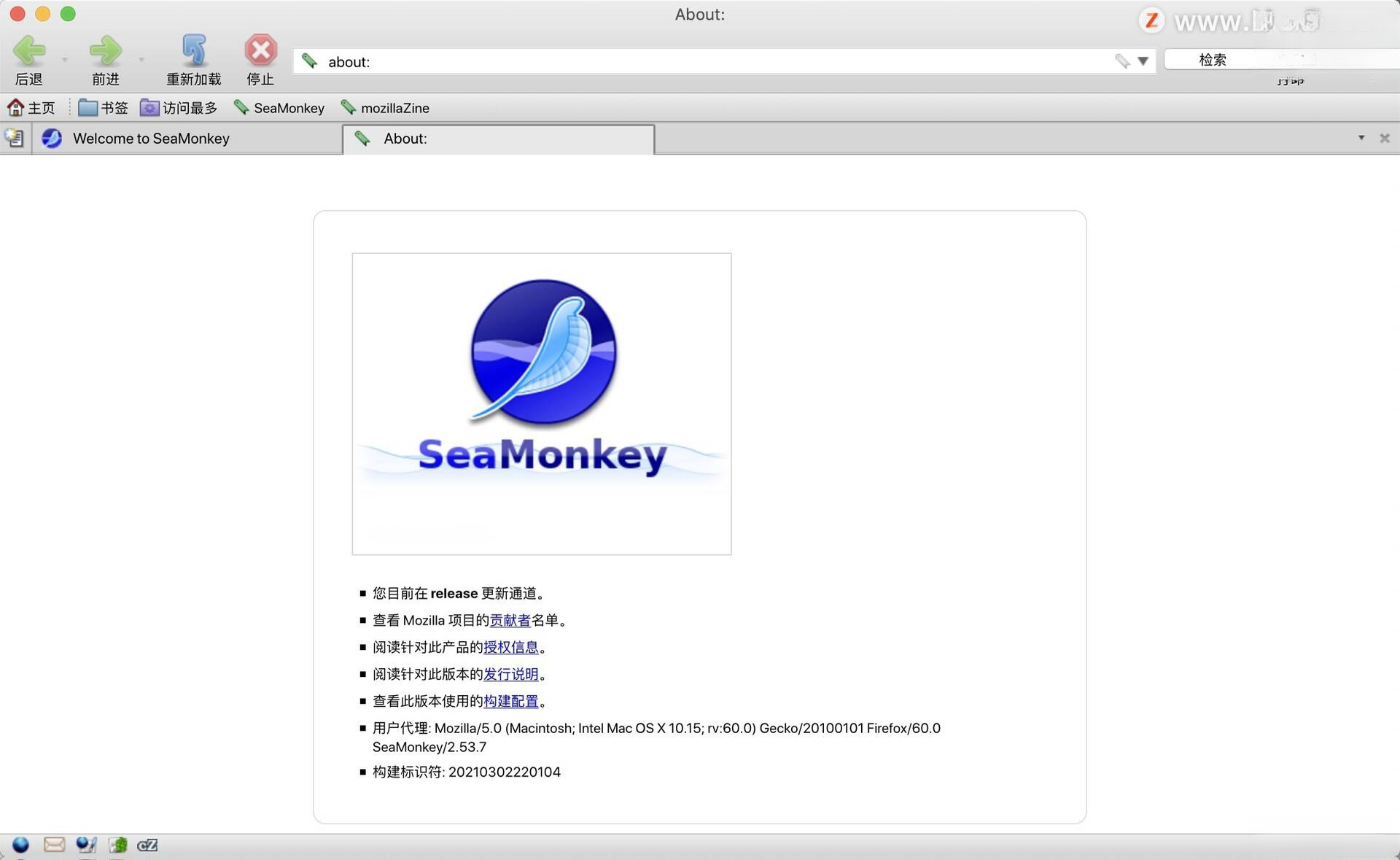Go back with the green Back arrow
The image size is (1400, 860).
tap(29, 51)
